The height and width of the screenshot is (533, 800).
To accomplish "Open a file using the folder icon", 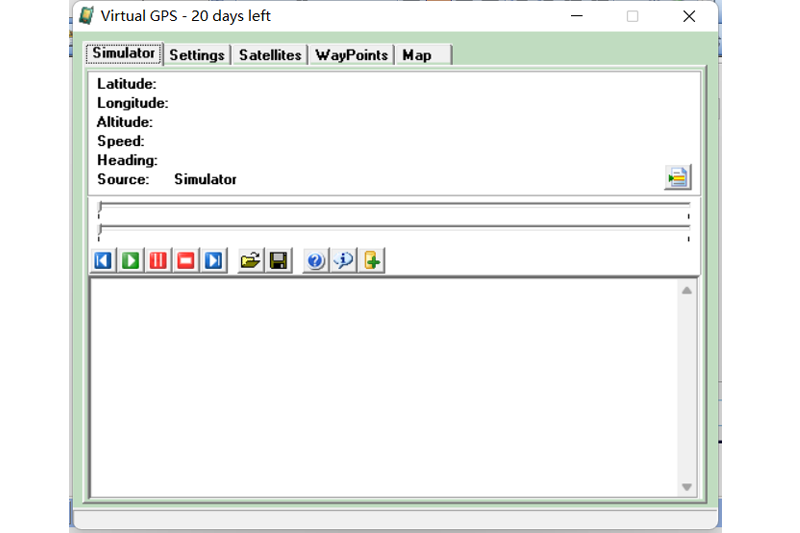I will [250, 261].
